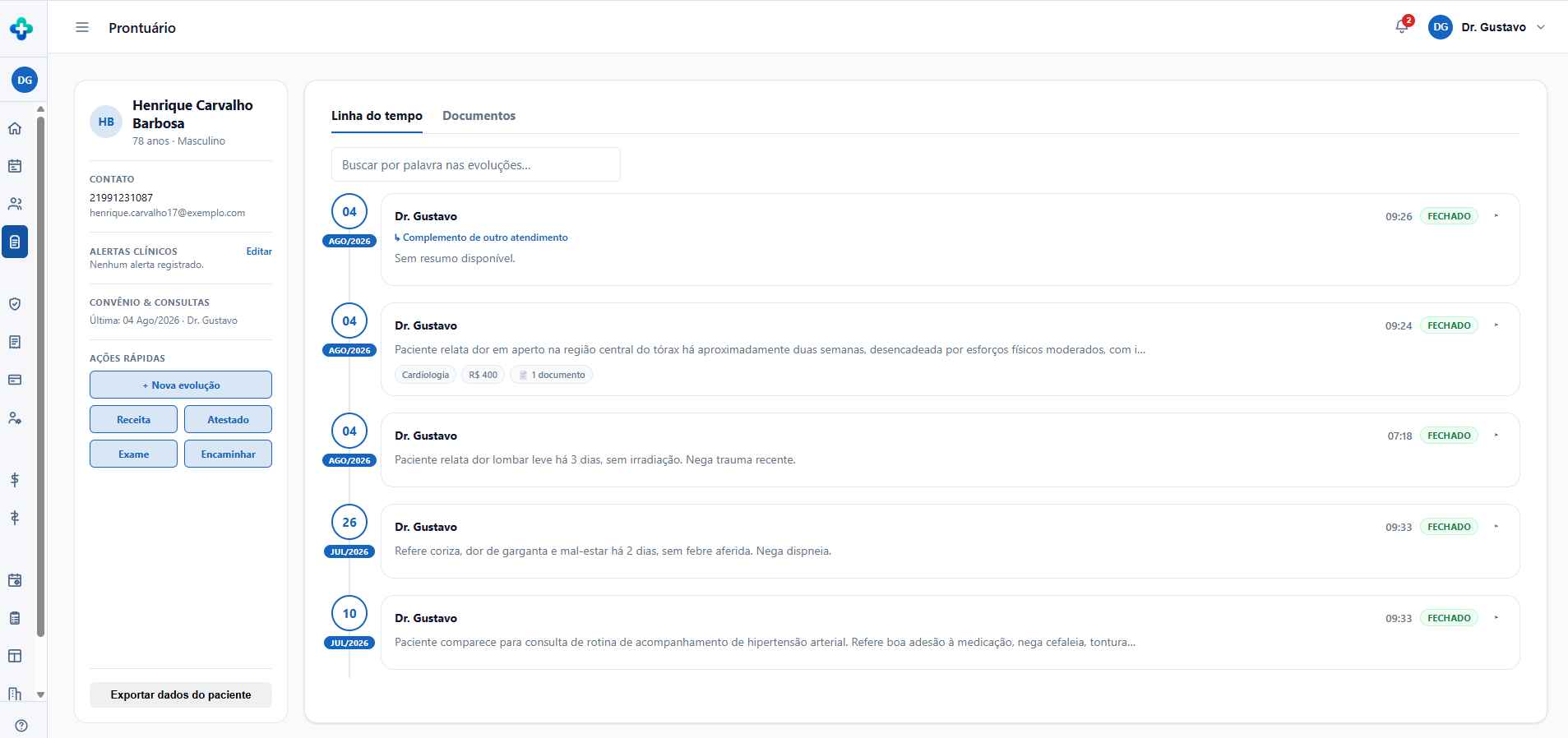This screenshot has width=1568, height=738.
Task: Click the 10 JUL/2026 timeline marker
Action: pos(349,623)
